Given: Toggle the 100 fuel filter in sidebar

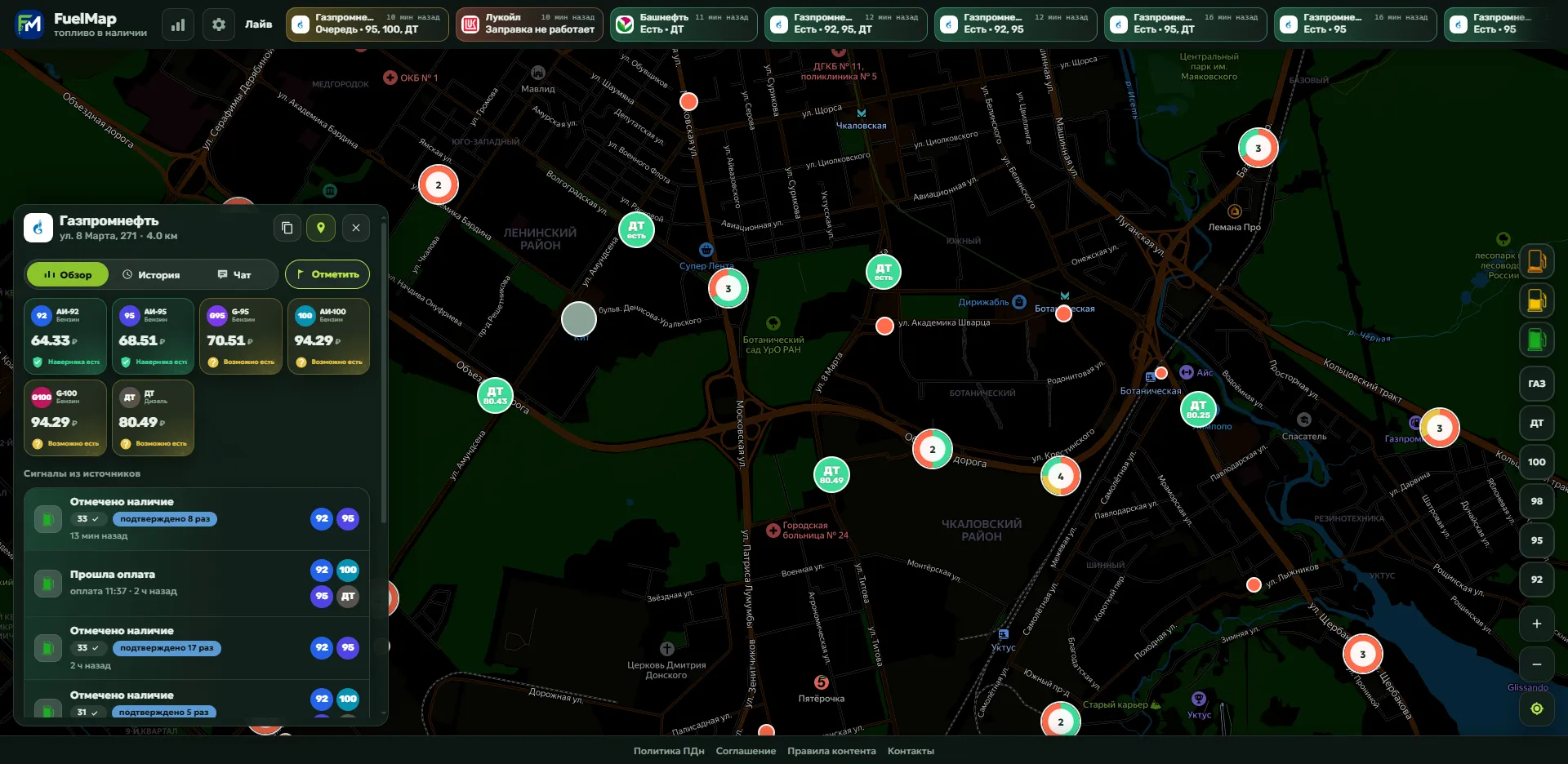Looking at the screenshot, I should coord(1537,462).
